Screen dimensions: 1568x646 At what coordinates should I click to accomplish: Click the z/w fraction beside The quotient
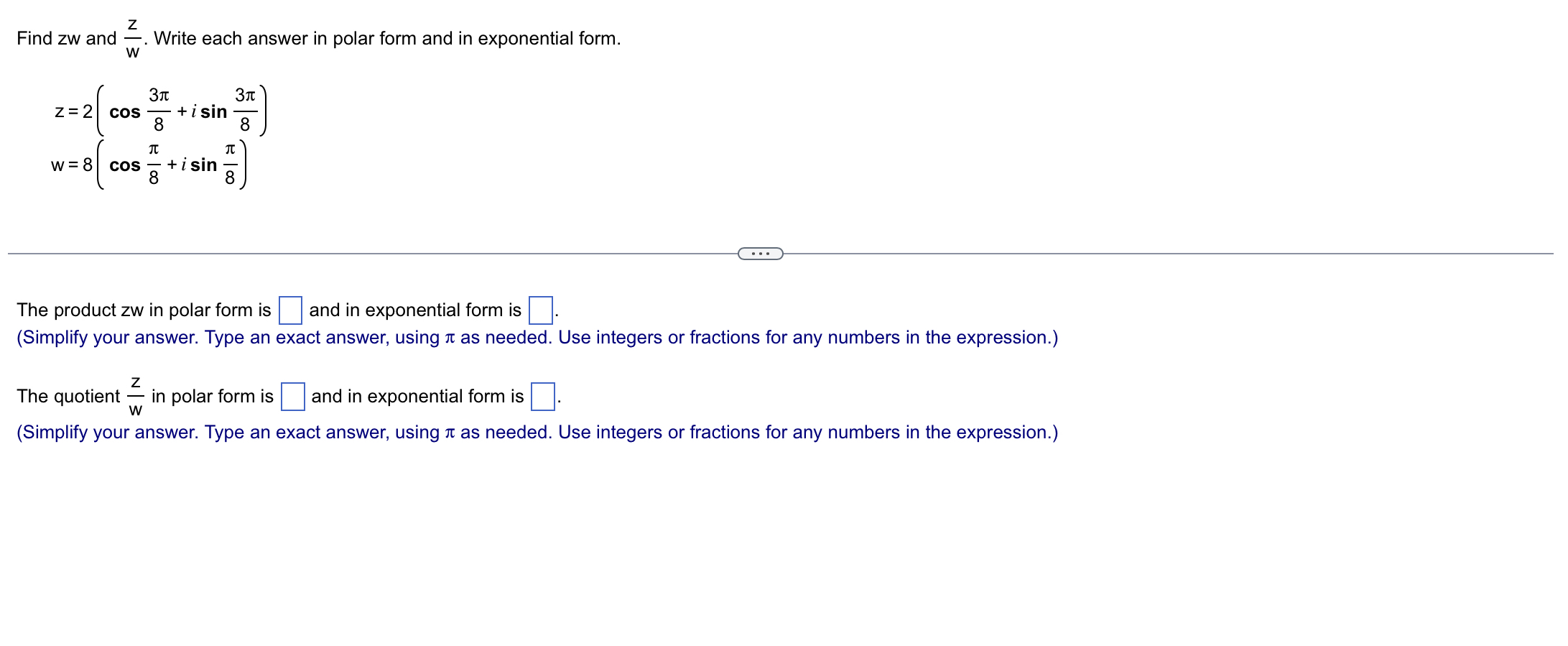(x=134, y=396)
